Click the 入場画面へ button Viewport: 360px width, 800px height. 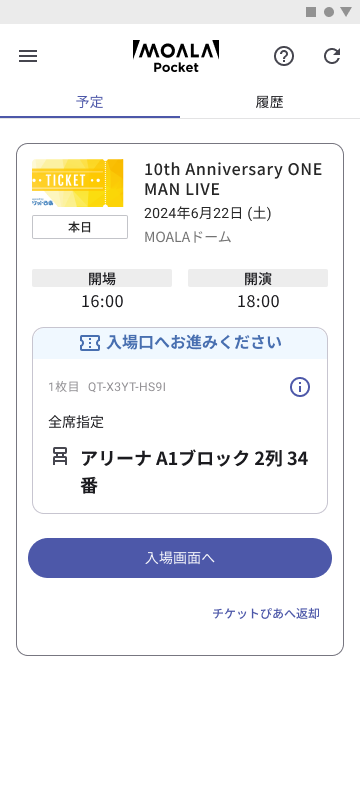point(180,558)
